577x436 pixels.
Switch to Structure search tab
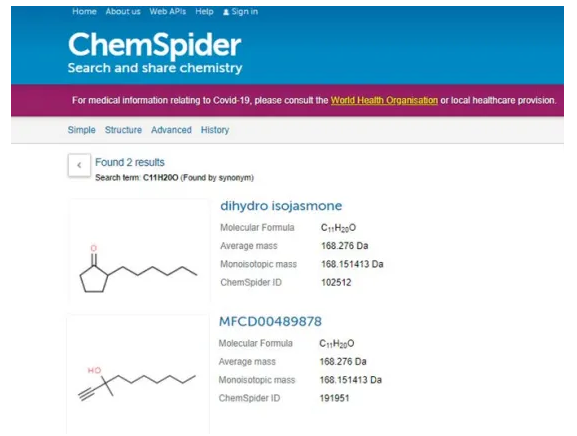point(123,130)
